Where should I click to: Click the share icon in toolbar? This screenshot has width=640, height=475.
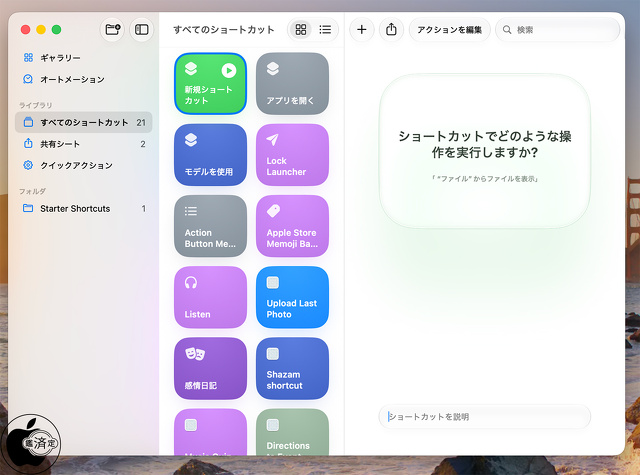391,29
